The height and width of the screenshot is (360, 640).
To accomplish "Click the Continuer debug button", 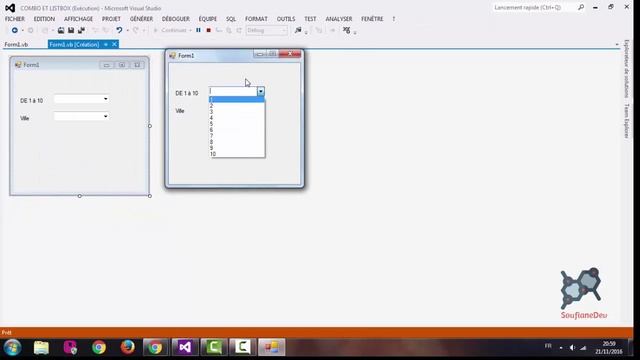I will (170, 30).
